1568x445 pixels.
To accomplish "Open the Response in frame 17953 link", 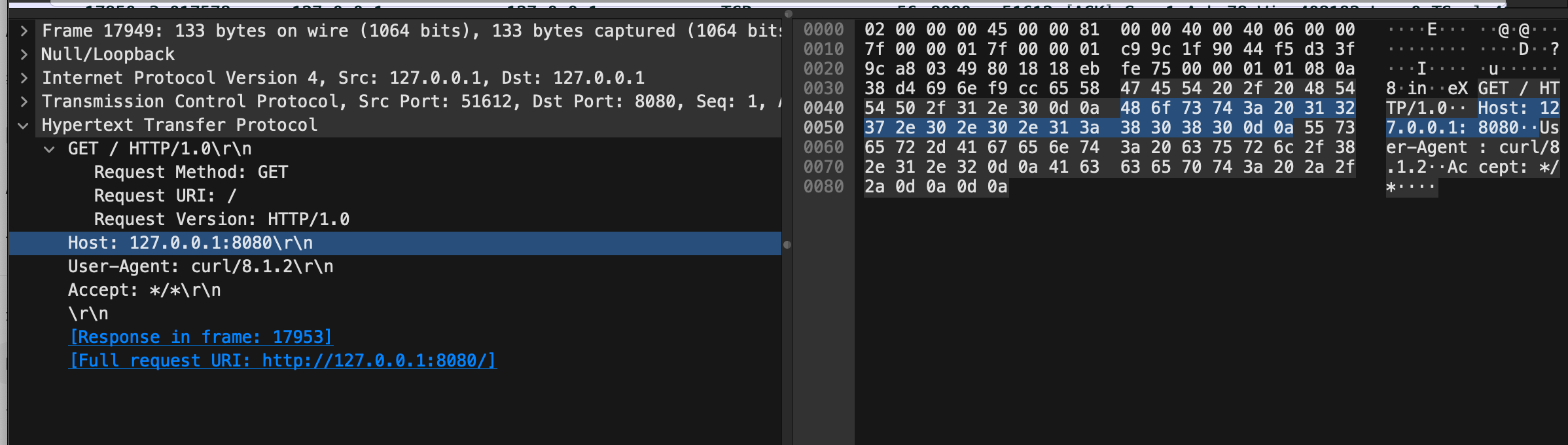I will pos(200,337).
